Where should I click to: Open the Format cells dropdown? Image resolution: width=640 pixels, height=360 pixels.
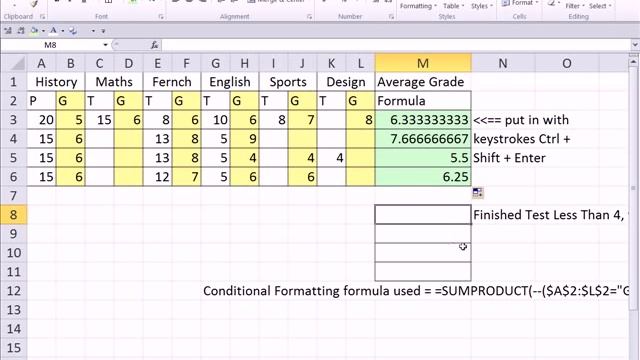[x=520, y=3]
